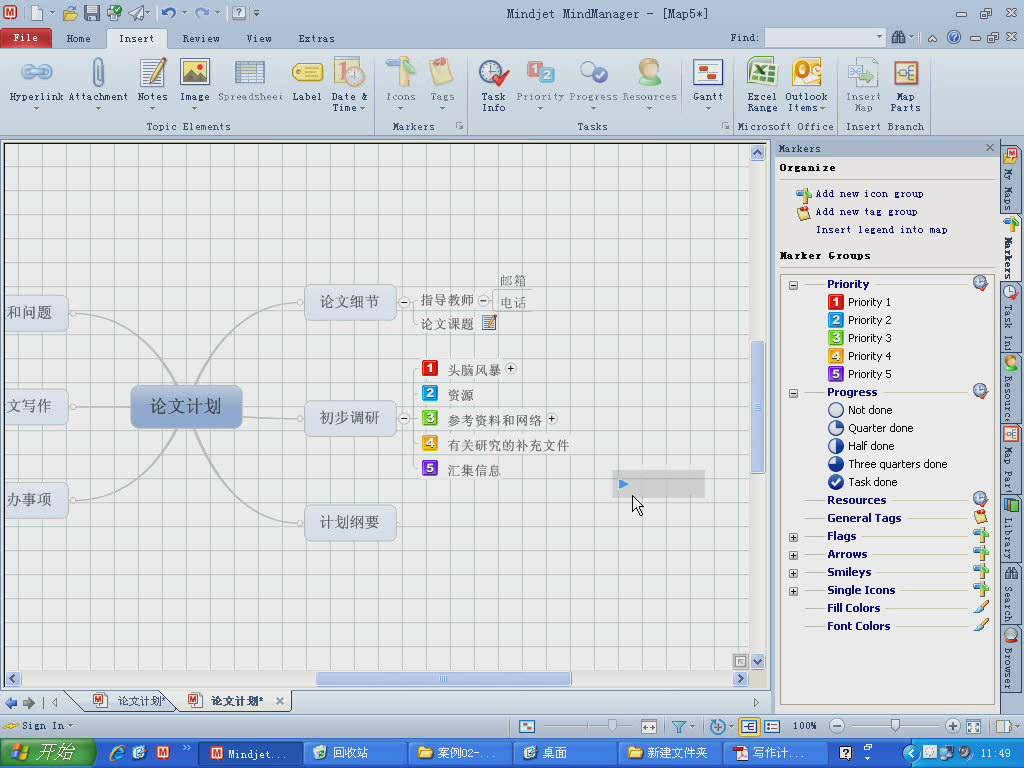Open the Library side tab
The height and width of the screenshot is (768, 1024).
tap(1010, 528)
